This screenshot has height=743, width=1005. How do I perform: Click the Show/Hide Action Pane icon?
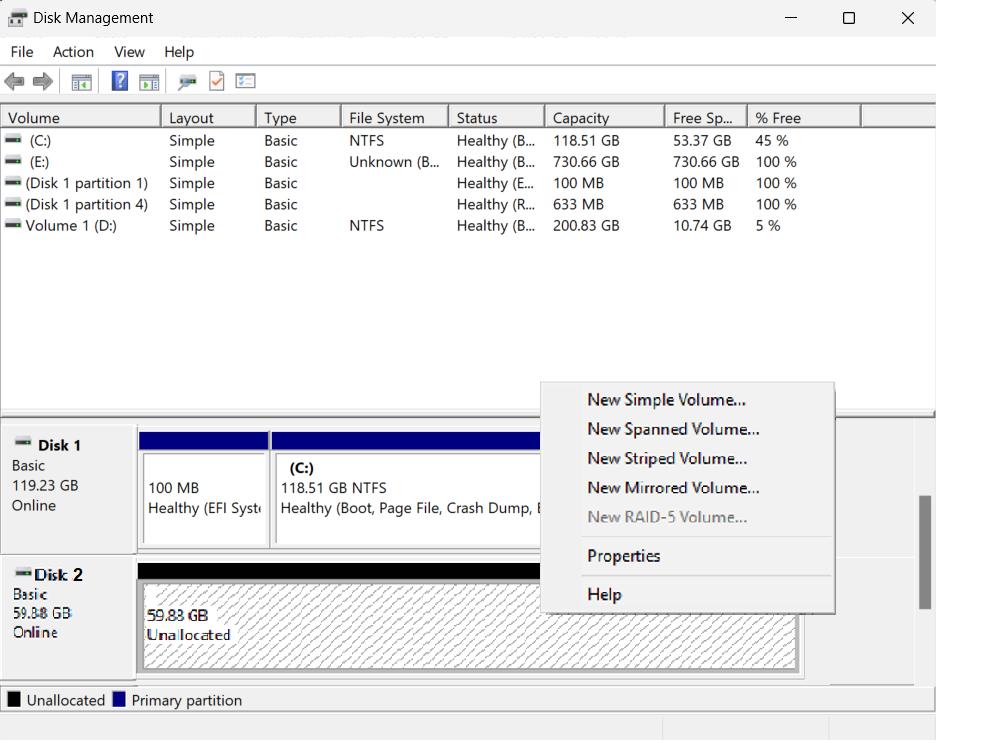point(149,81)
